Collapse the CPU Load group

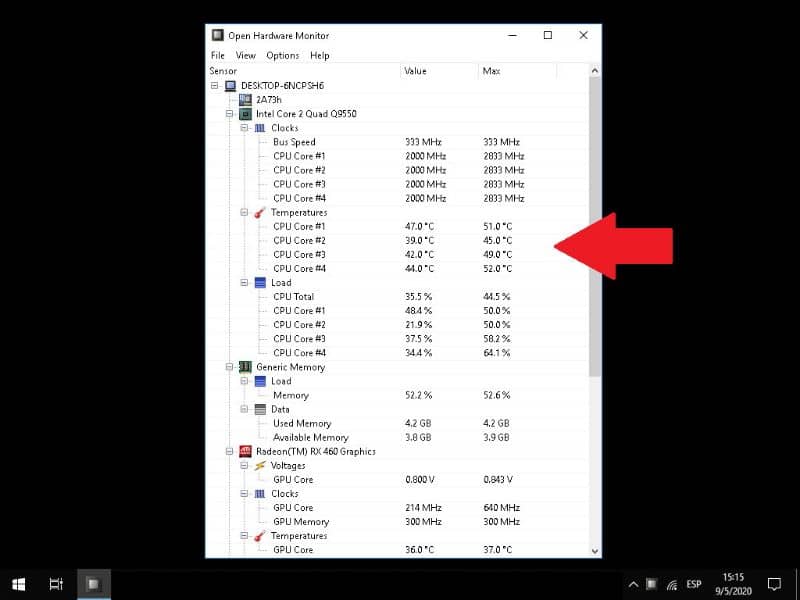244,283
